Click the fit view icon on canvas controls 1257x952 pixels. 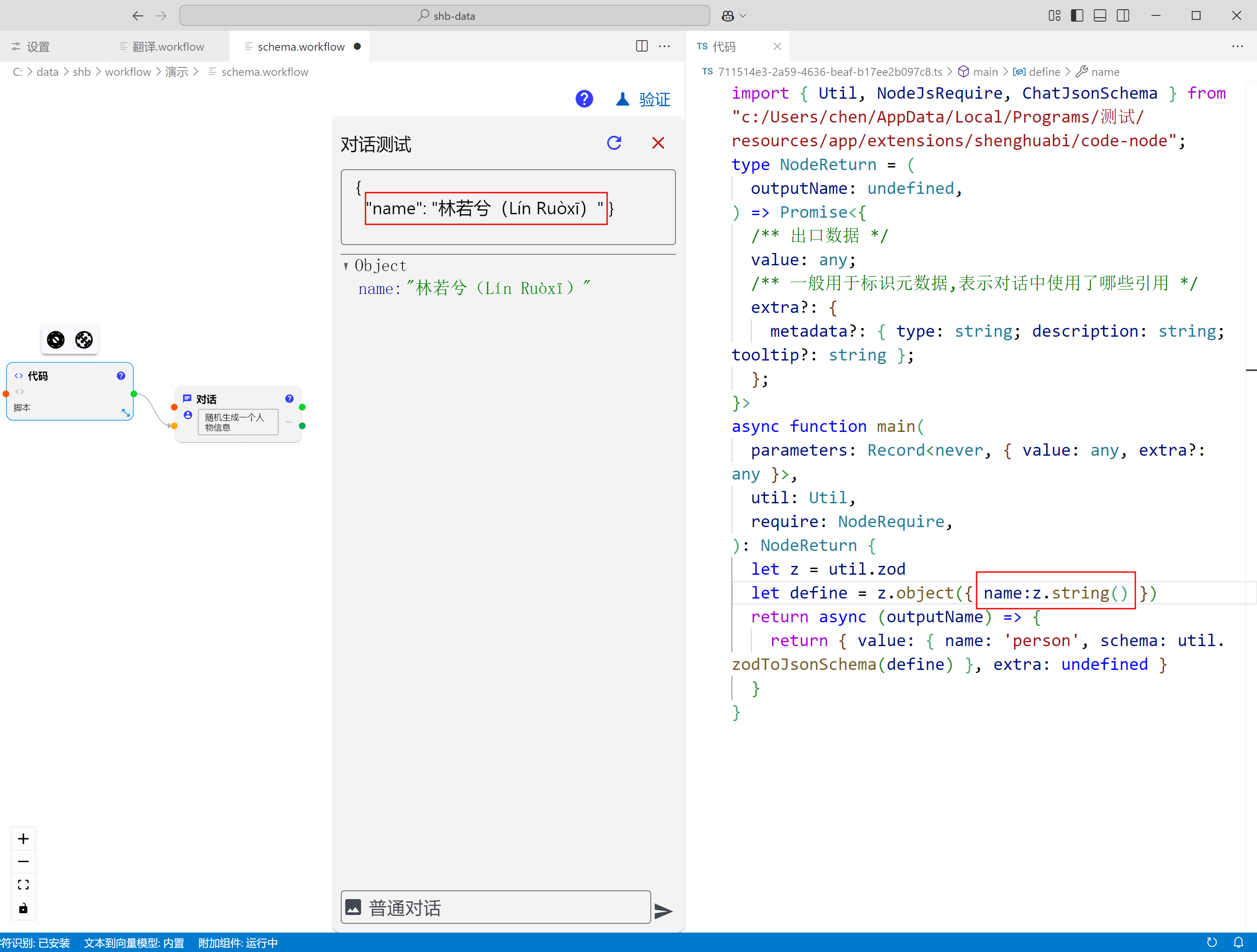(23, 885)
